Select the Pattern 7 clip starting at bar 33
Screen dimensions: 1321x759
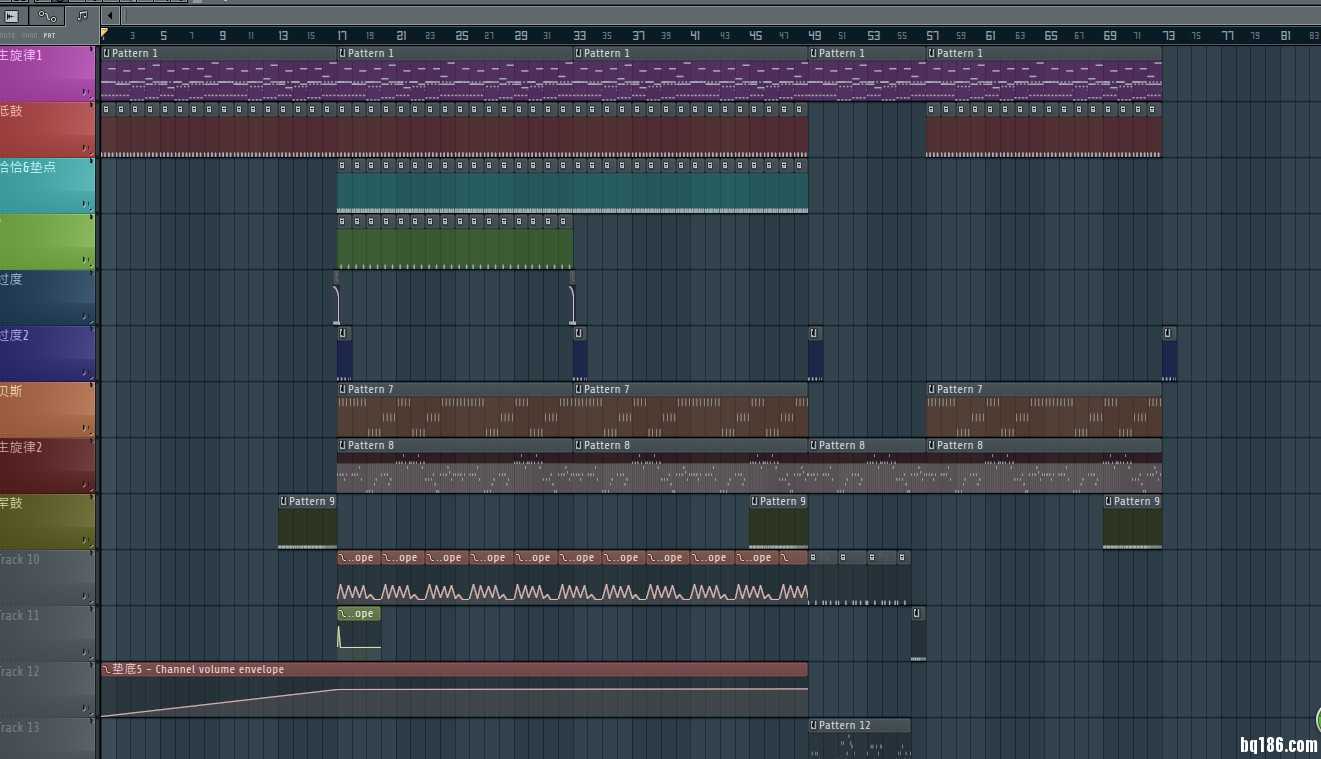click(x=690, y=409)
